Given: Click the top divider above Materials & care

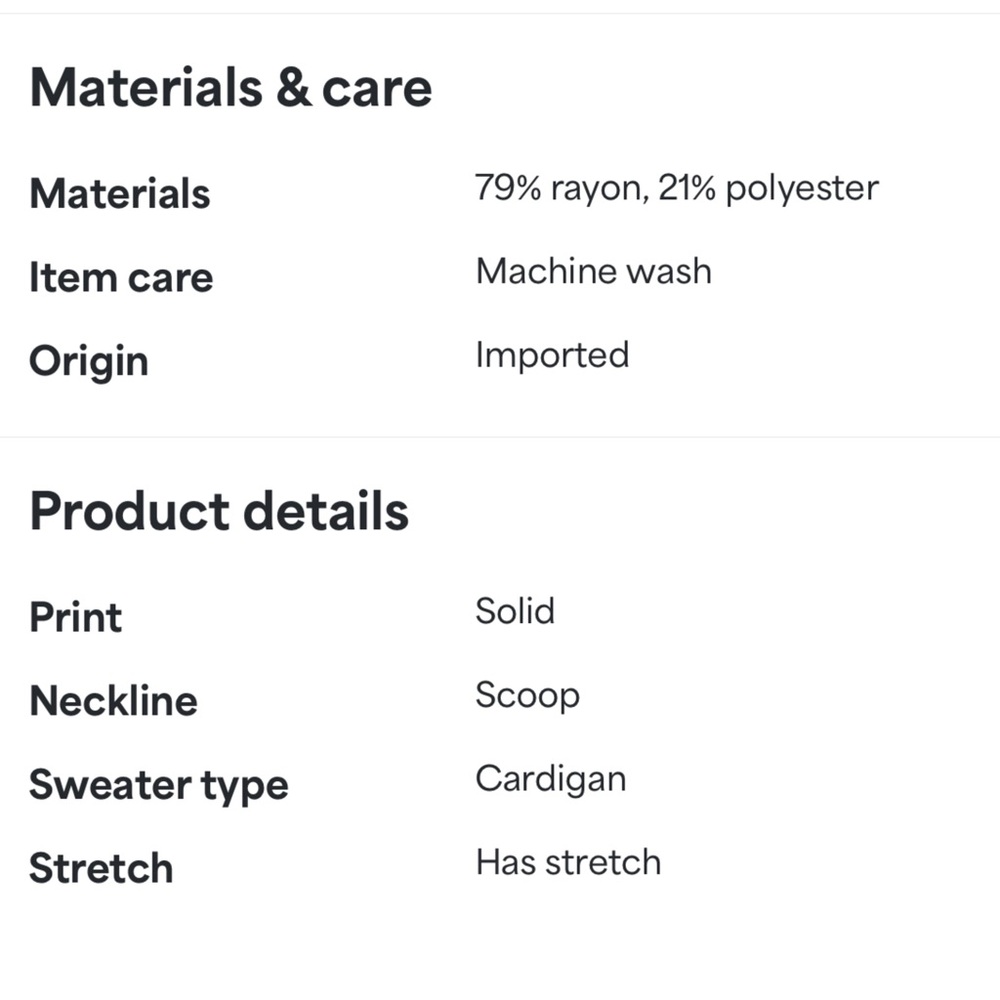Looking at the screenshot, I should [x=500, y=13].
